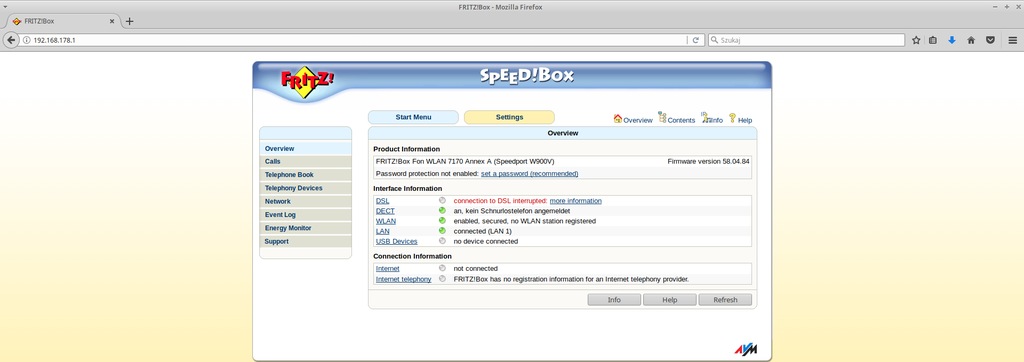Open the LAN link
The image size is (1024, 362).
pyautogui.click(x=383, y=231)
